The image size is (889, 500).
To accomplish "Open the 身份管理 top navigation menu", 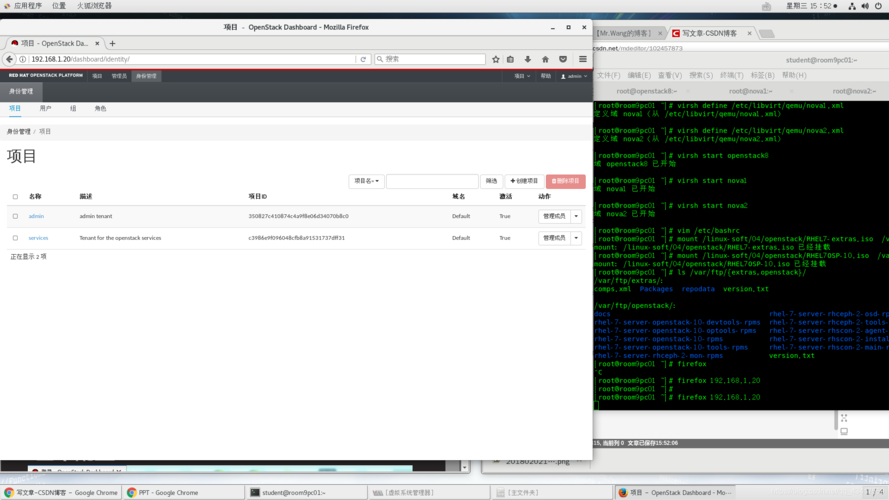I will (146, 76).
